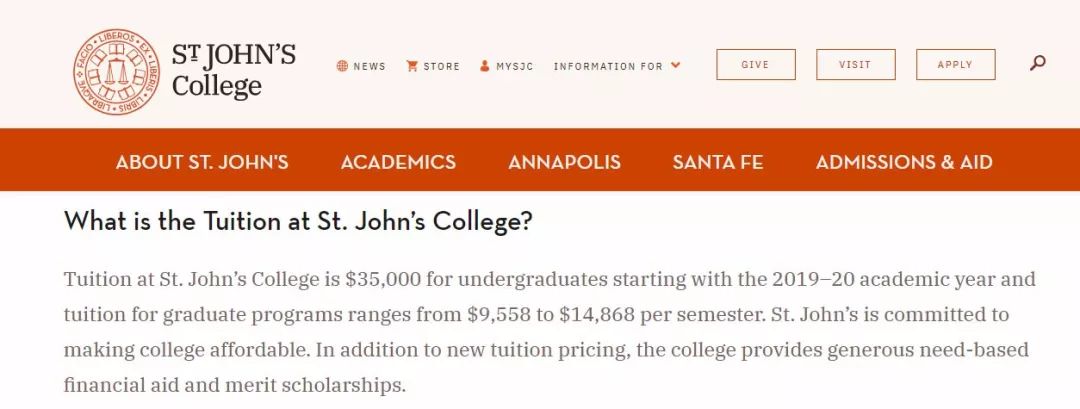
Task: Open the Santa Fe campus menu
Action: tap(718, 162)
